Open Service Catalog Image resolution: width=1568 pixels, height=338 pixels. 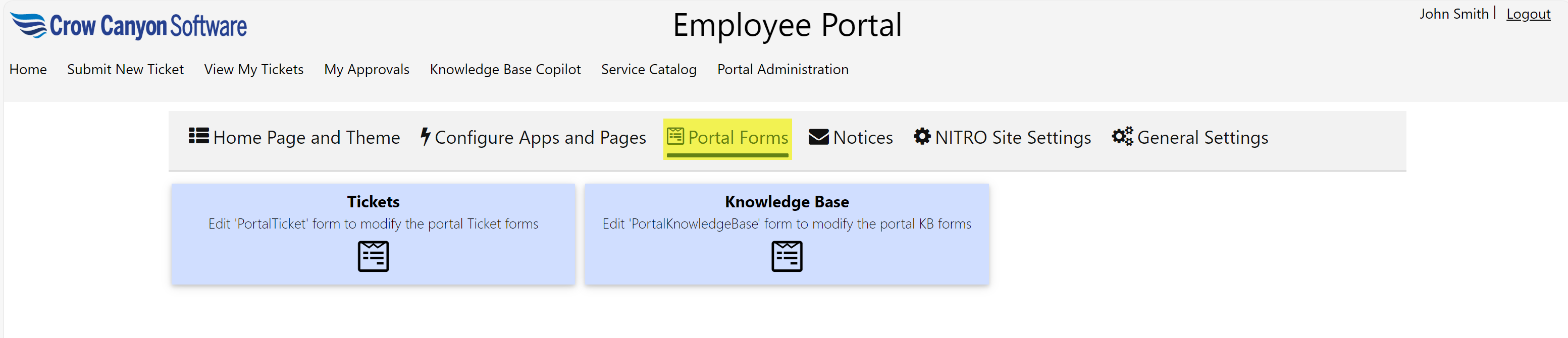649,69
